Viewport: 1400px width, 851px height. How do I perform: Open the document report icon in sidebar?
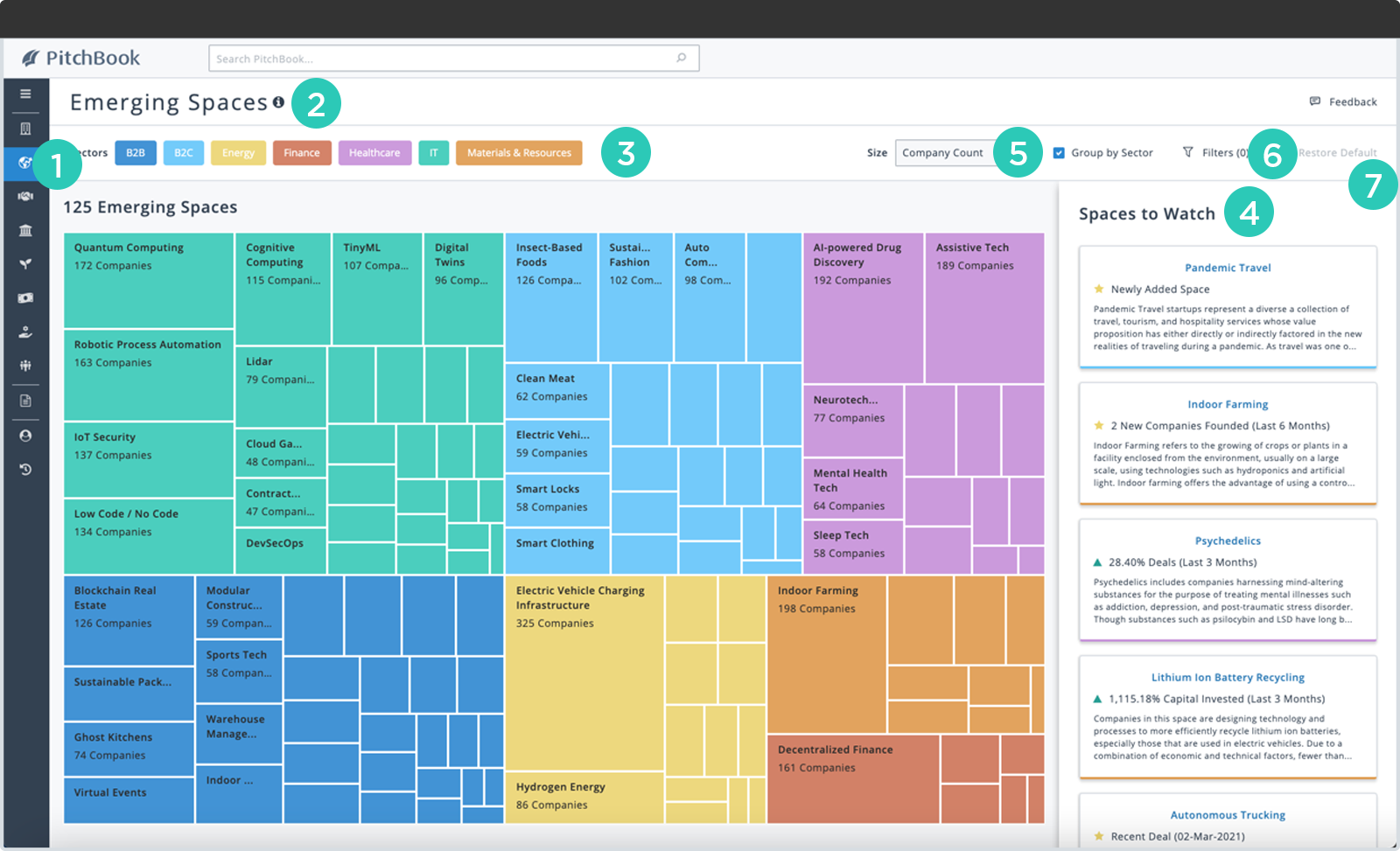pos(25,401)
